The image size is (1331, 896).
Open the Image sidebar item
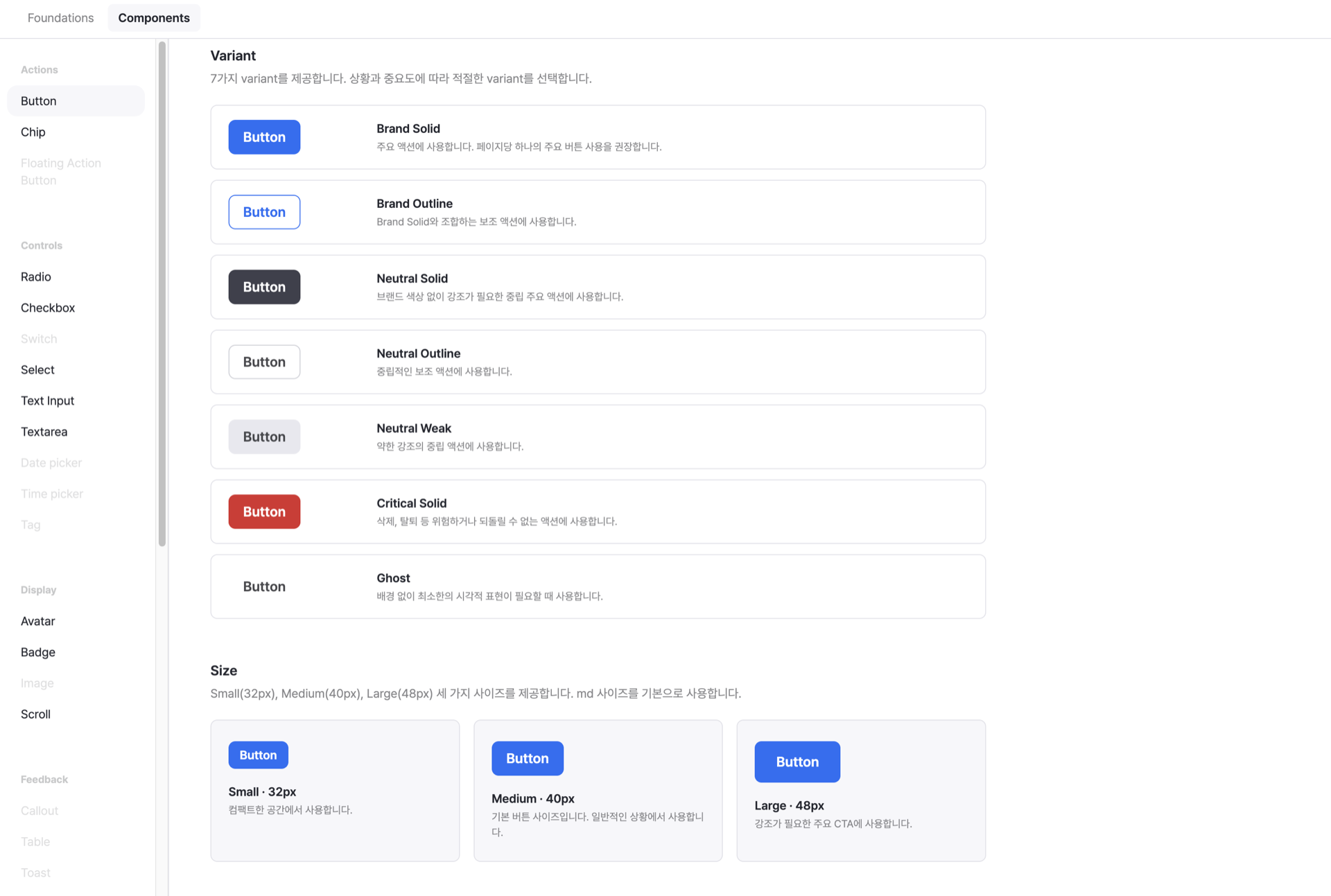(76, 683)
